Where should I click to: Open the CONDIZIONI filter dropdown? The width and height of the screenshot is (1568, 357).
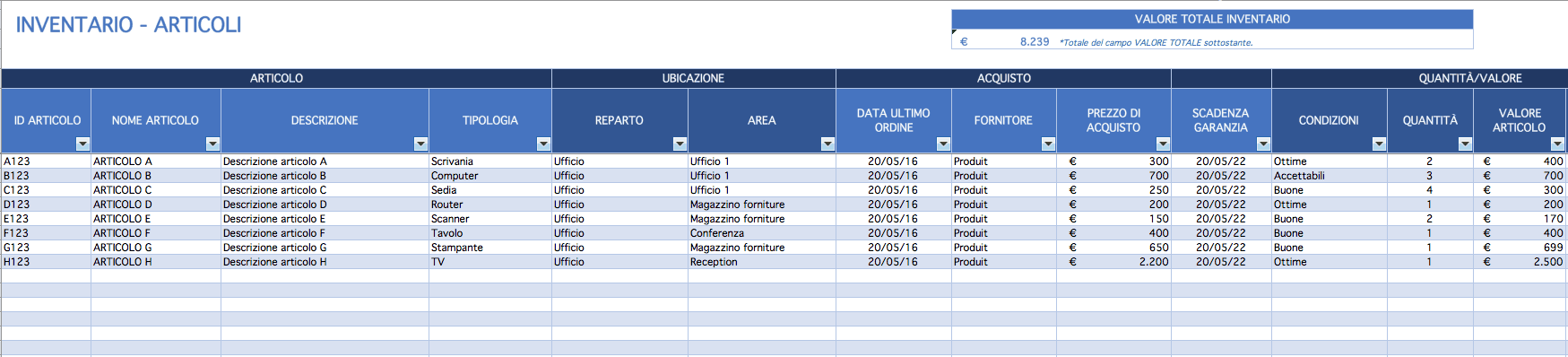(1379, 144)
